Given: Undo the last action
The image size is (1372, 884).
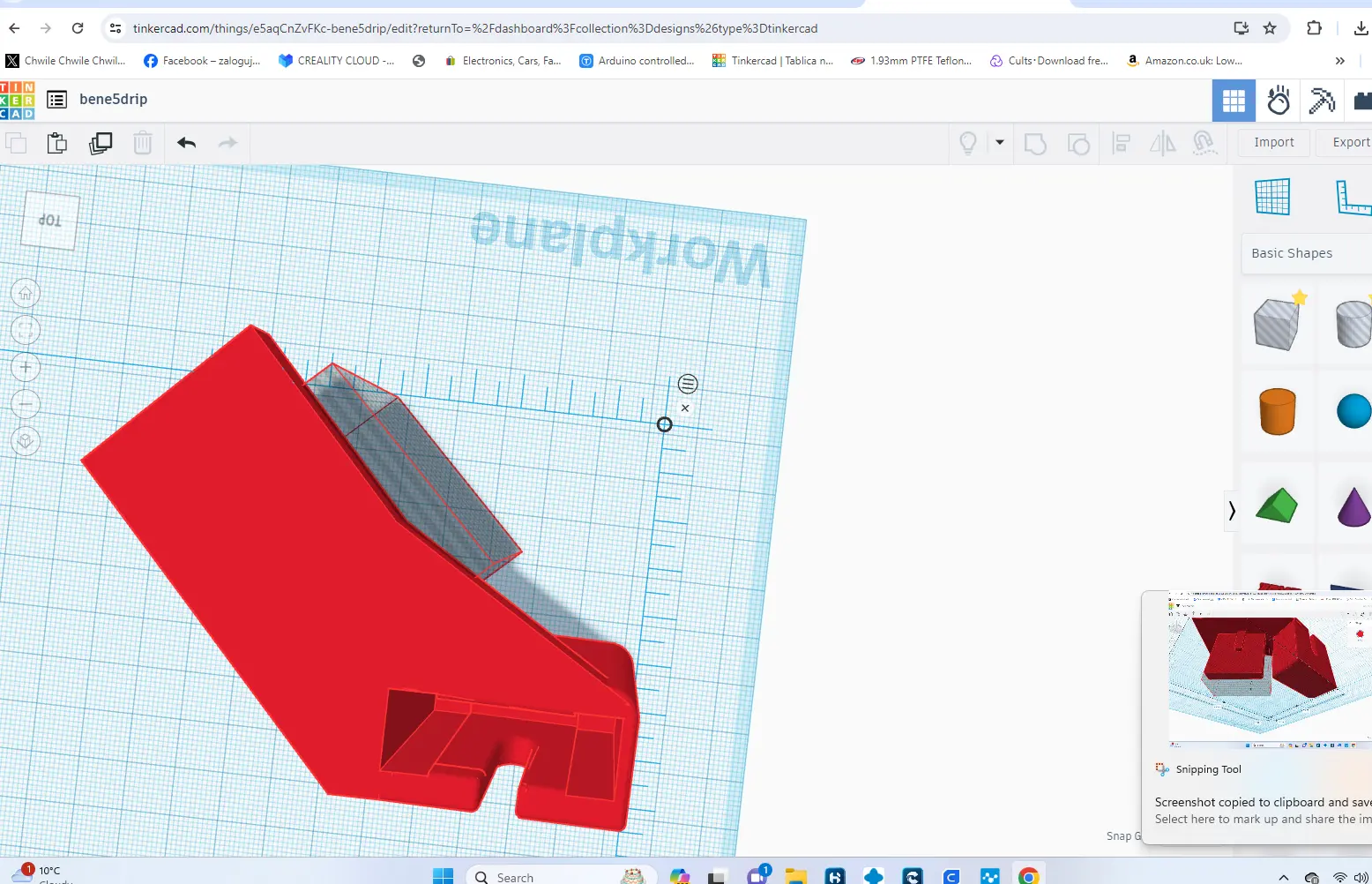Looking at the screenshot, I should click(186, 142).
